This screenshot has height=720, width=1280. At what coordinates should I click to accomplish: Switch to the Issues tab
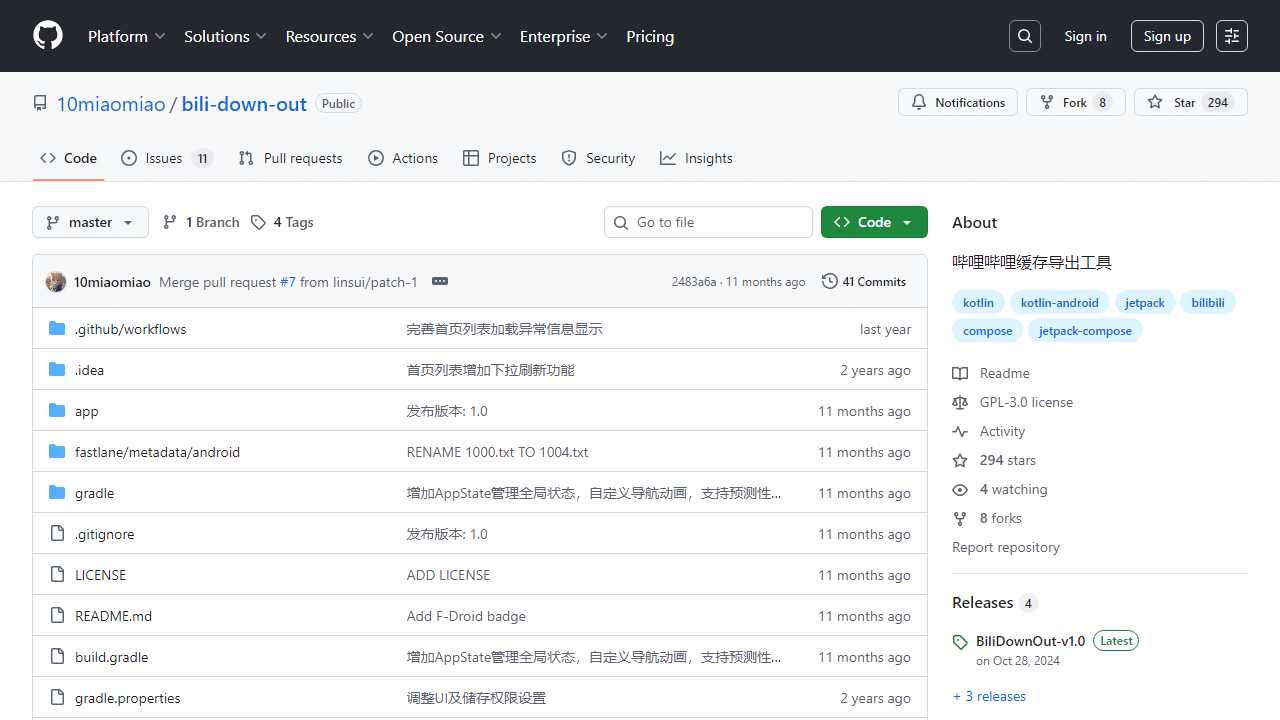(166, 158)
